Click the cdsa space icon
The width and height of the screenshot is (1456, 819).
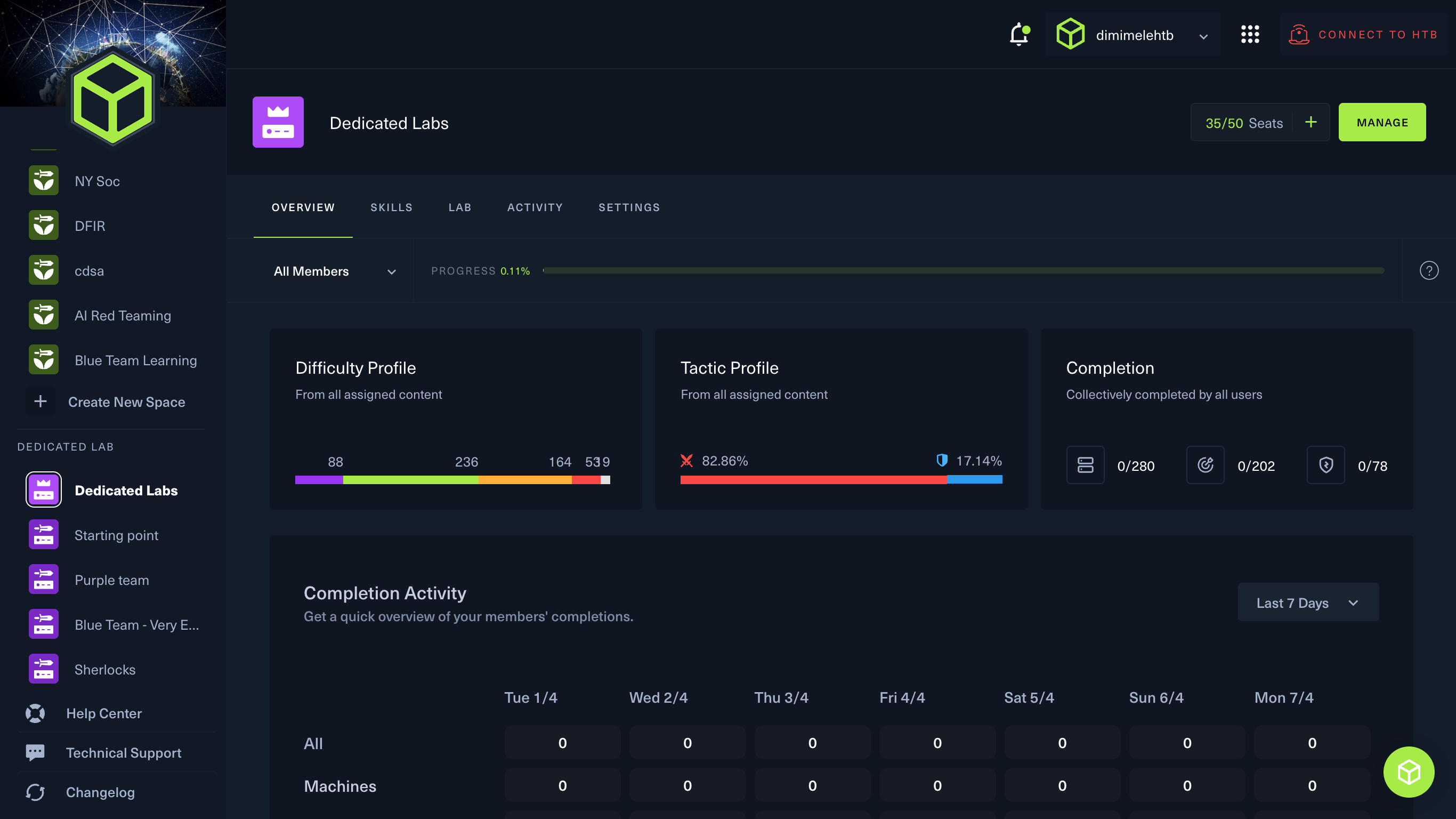pos(44,270)
